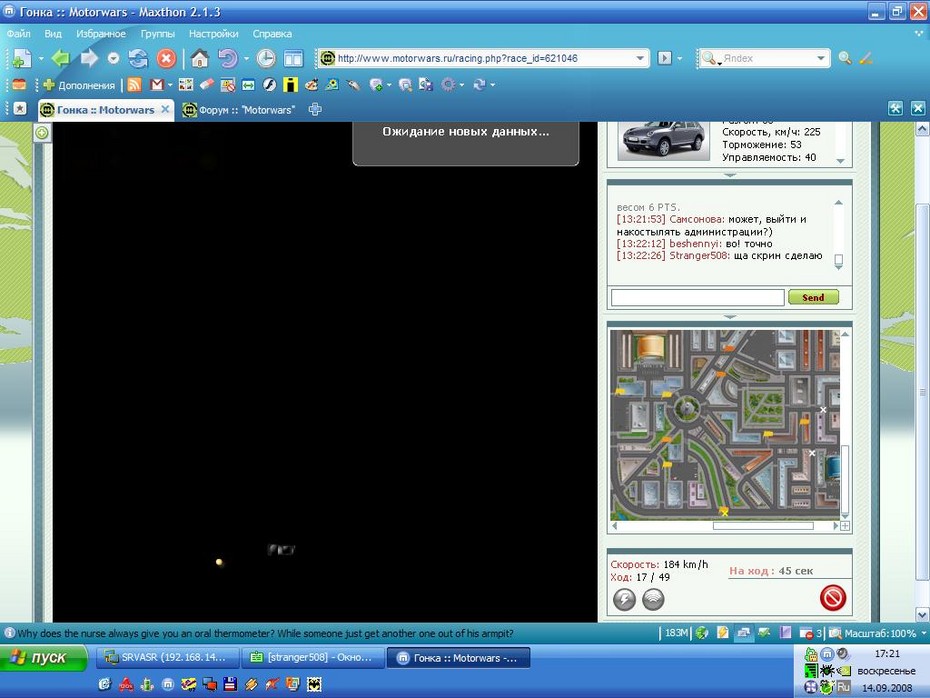Image resolution: width=930 pixels, height=698 pixels.
Task: Collapse the chat panel with the arrow below it
Action: [x=730, y=317]
